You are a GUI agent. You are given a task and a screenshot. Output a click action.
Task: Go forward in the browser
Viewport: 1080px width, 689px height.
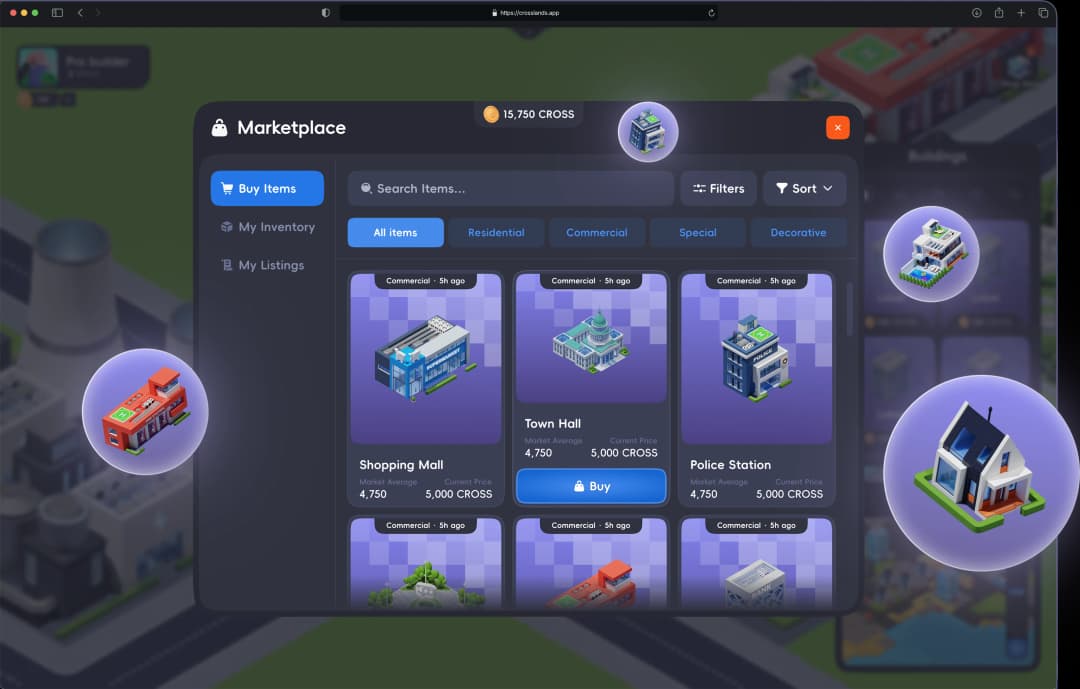pos(98,12)
